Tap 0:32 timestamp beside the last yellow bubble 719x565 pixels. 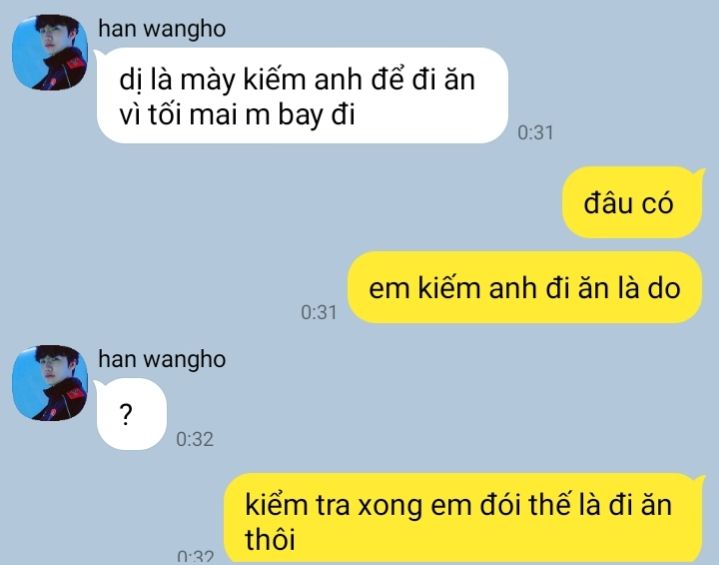point(195,556)
